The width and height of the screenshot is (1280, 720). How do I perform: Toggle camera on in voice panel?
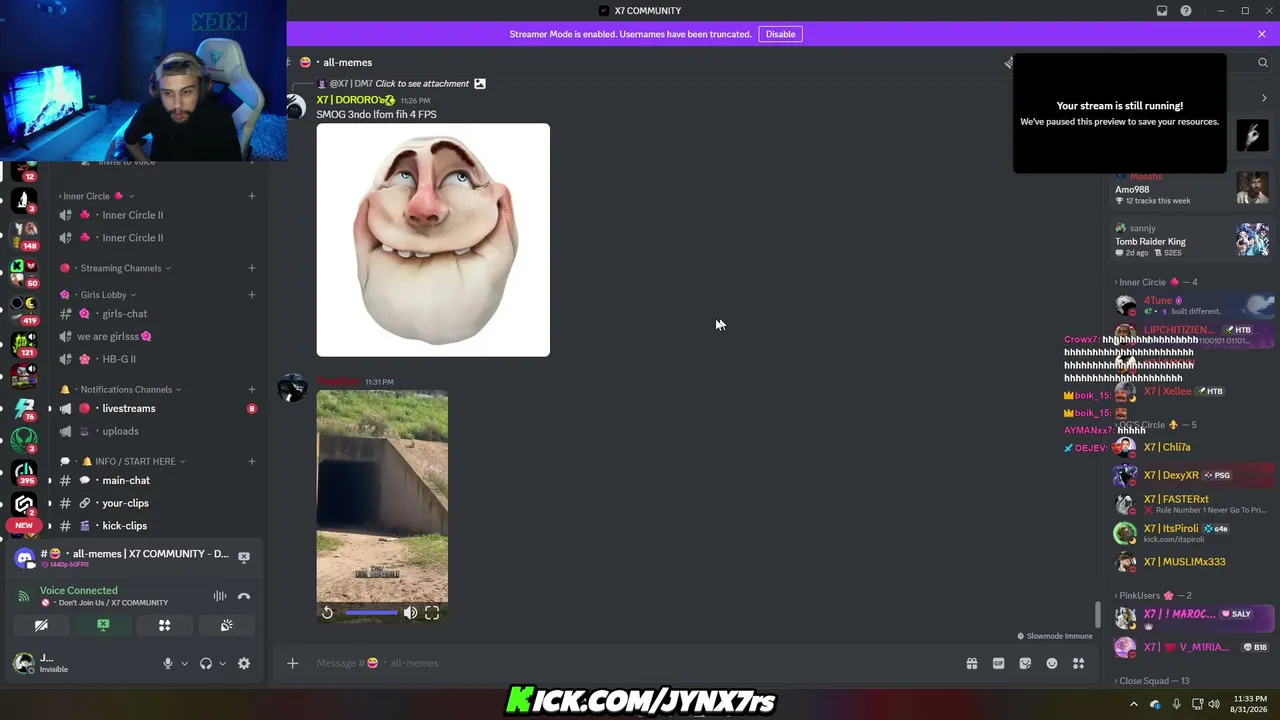41,625
